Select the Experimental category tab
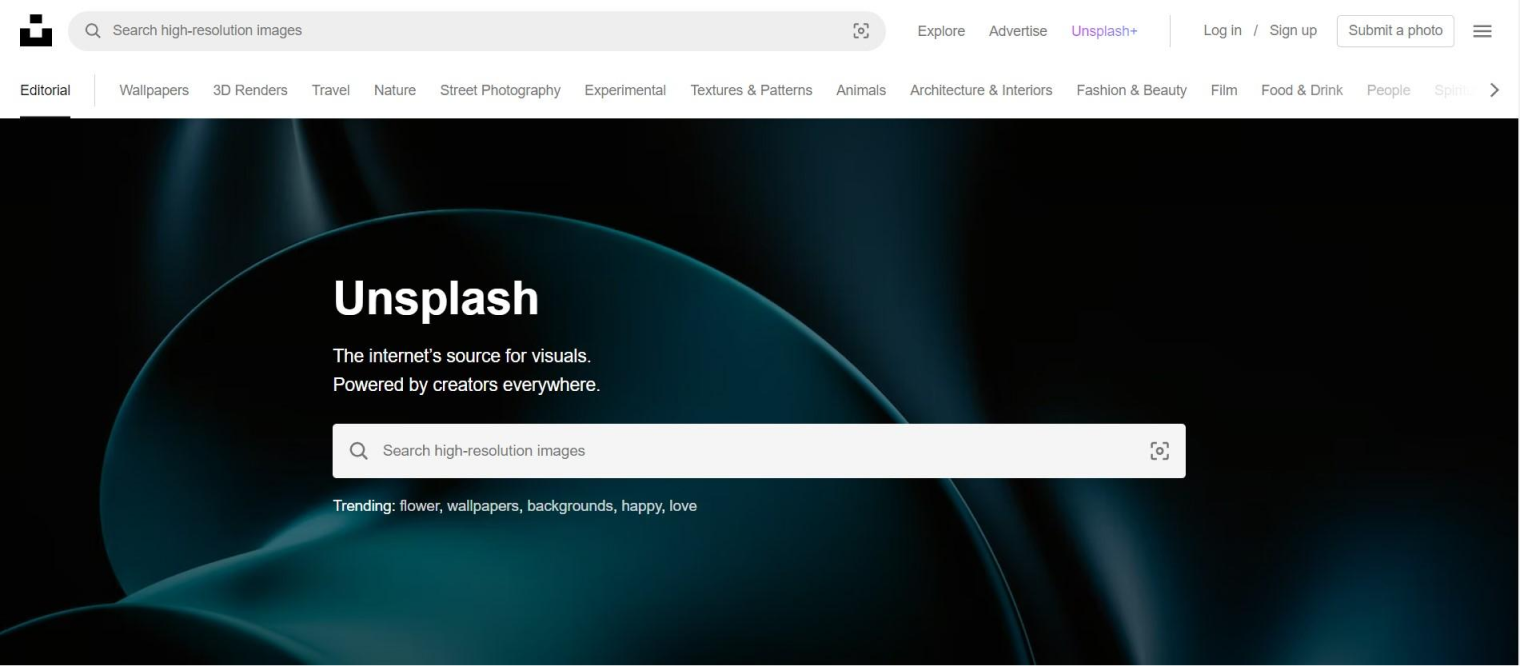 [x=625, y=90]
